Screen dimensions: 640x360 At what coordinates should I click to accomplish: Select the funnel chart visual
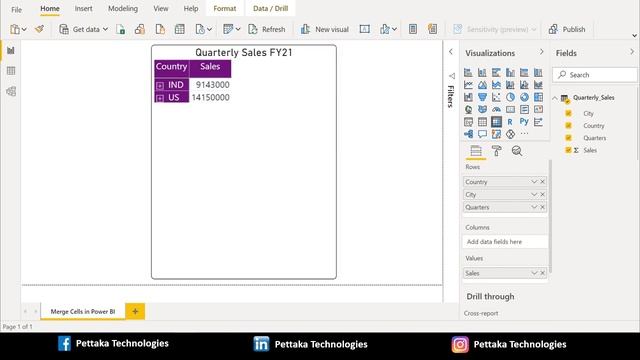[x=482, y=97]
